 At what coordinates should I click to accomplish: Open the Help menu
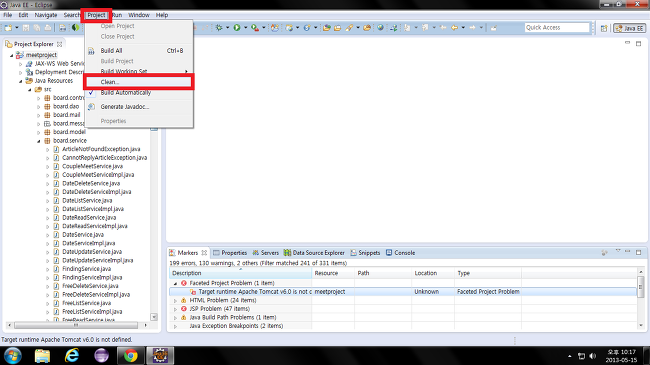(162, 15)
